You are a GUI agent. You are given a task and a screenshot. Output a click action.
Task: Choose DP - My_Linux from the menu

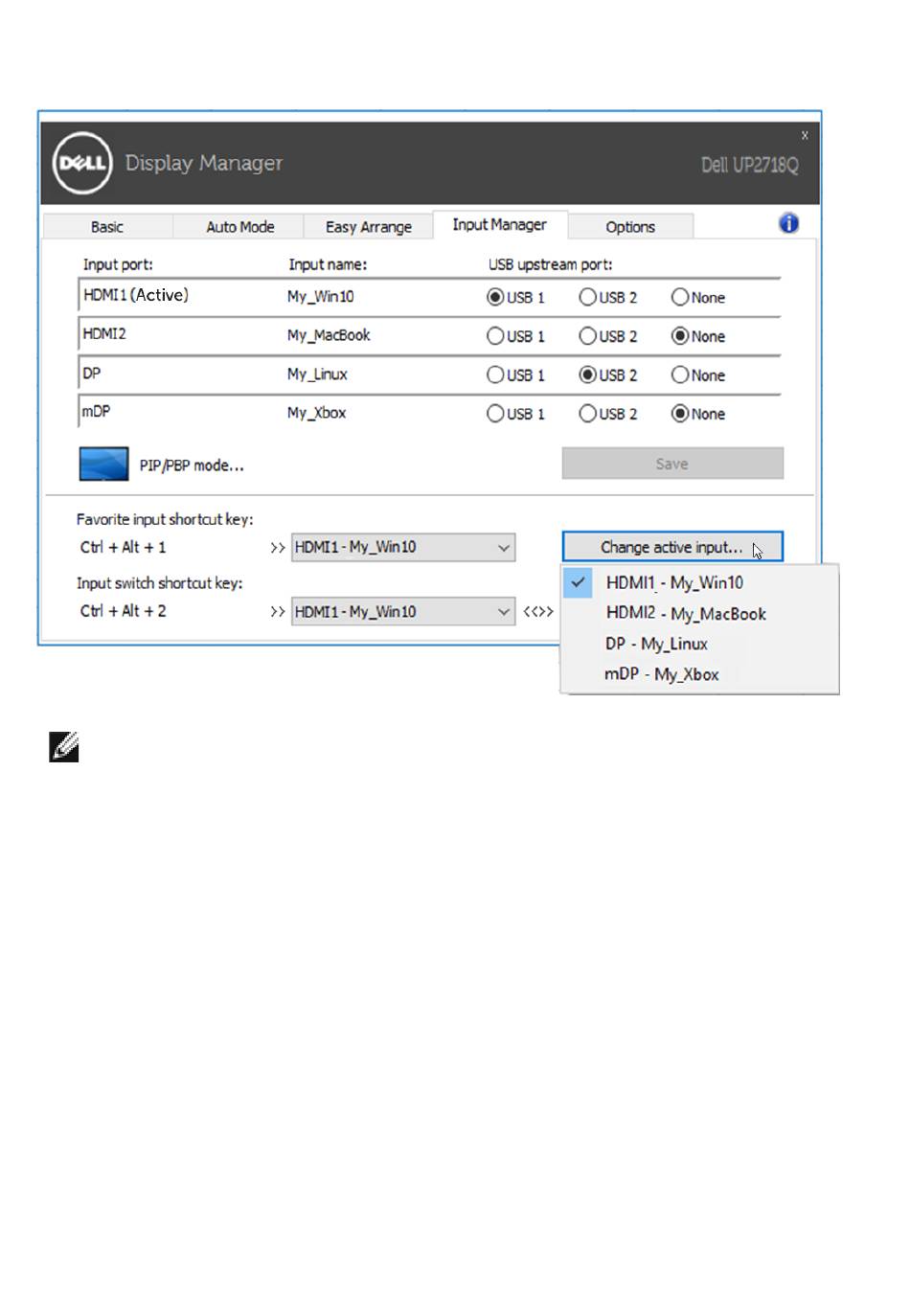[699, 644]
